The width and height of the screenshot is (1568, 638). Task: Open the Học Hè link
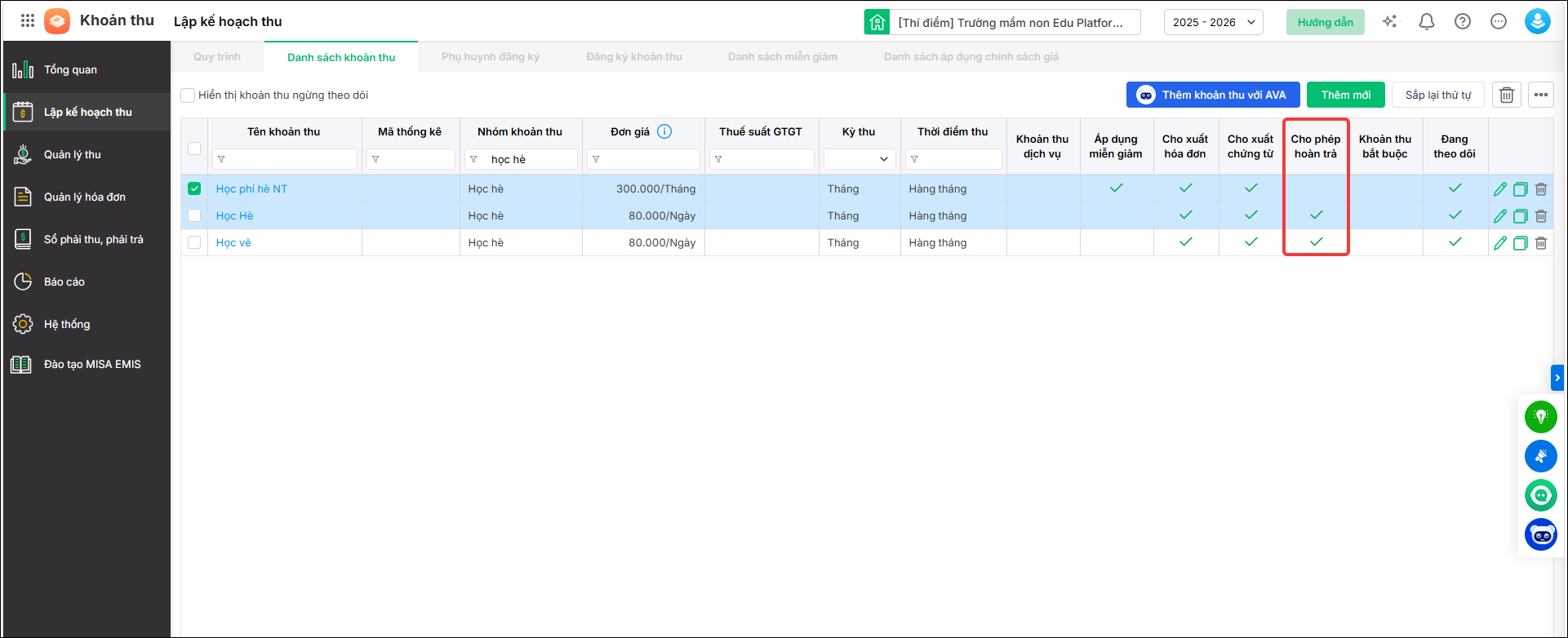coord(235,215)
